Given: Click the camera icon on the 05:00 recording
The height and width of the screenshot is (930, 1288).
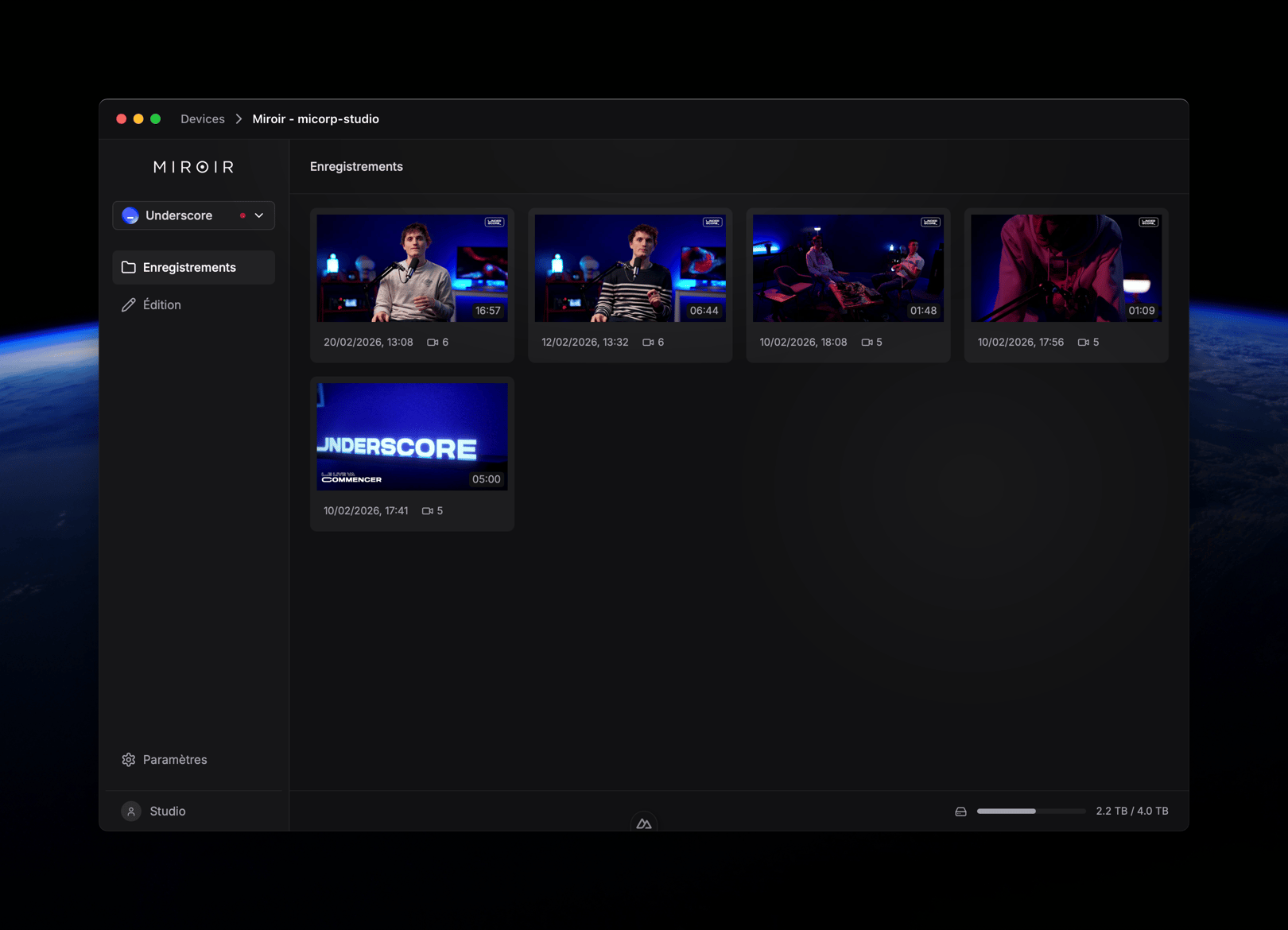Looking at the screenshot, I should click(427, 511).
